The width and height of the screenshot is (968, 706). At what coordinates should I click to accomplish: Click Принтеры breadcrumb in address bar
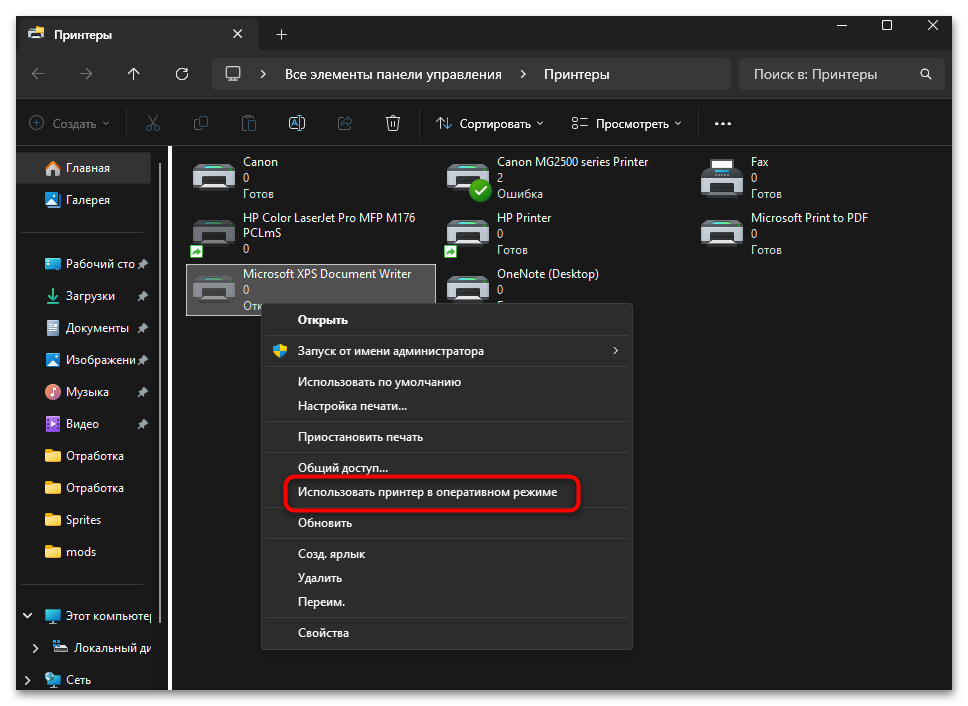(577, 74)
